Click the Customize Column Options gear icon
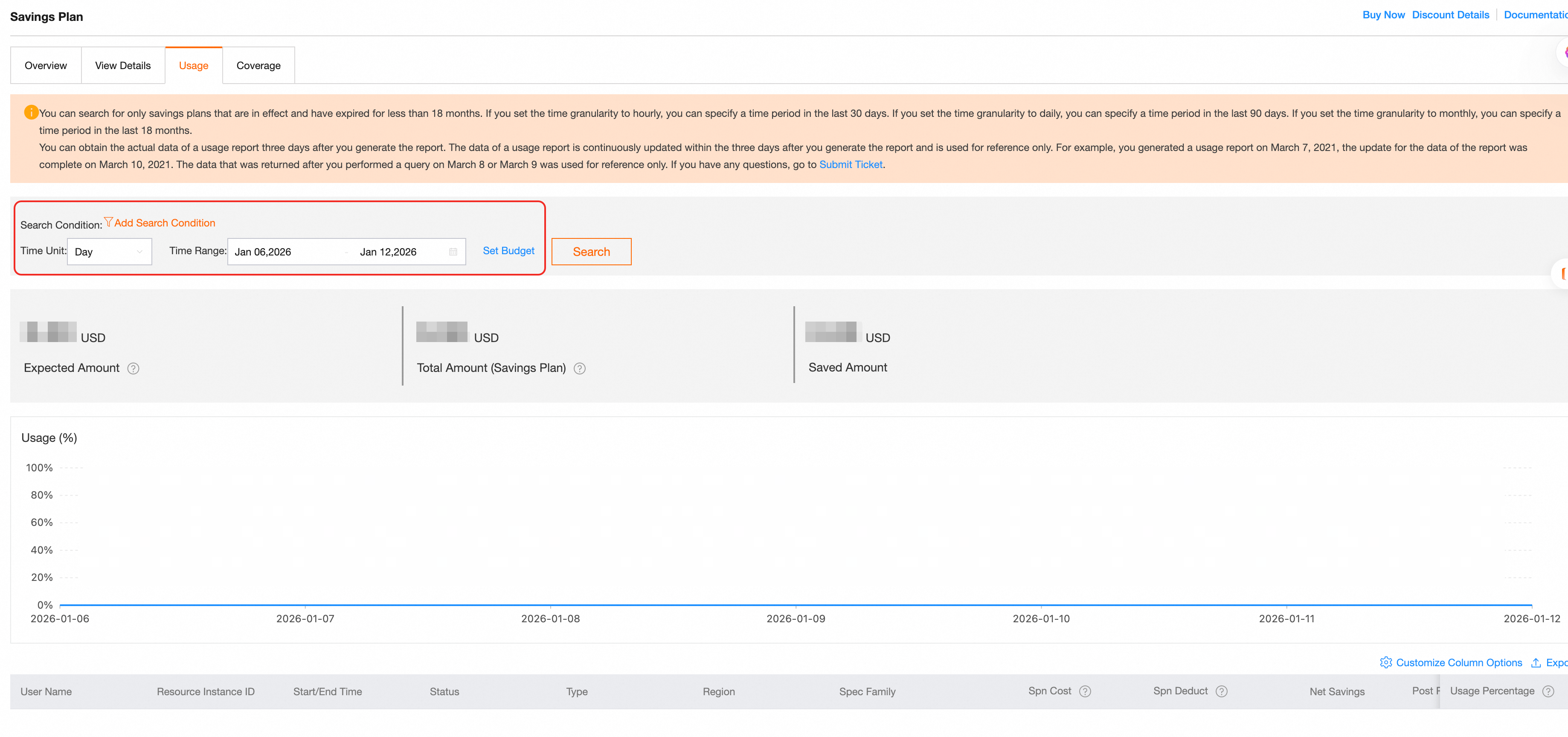Viewport: 1568px width, 737px height. click(1385, 662)
